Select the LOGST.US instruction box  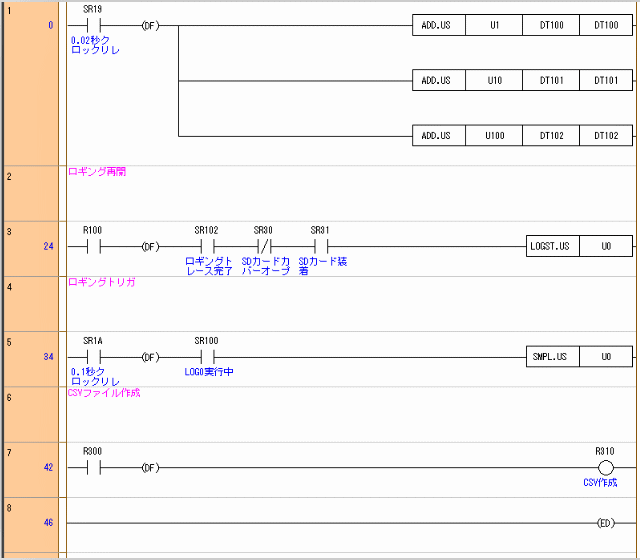point(552,246)
